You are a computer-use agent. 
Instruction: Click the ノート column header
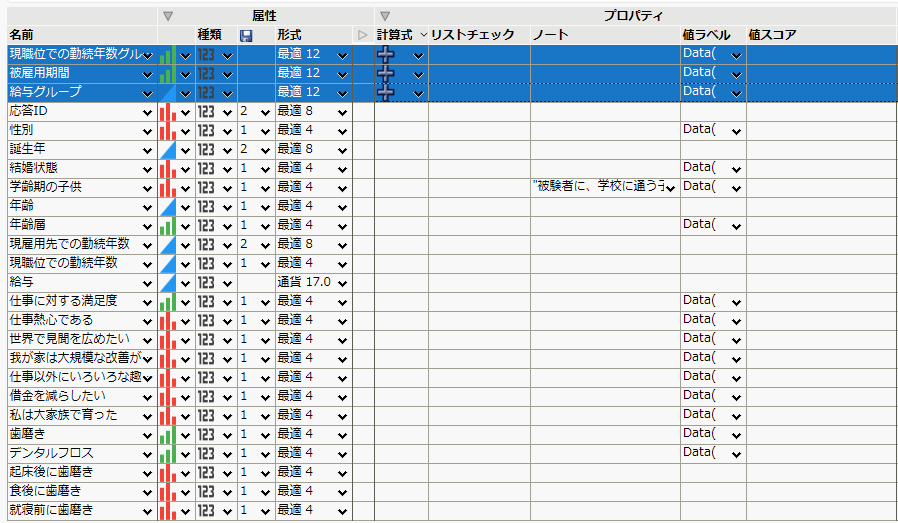pos(550,35)
